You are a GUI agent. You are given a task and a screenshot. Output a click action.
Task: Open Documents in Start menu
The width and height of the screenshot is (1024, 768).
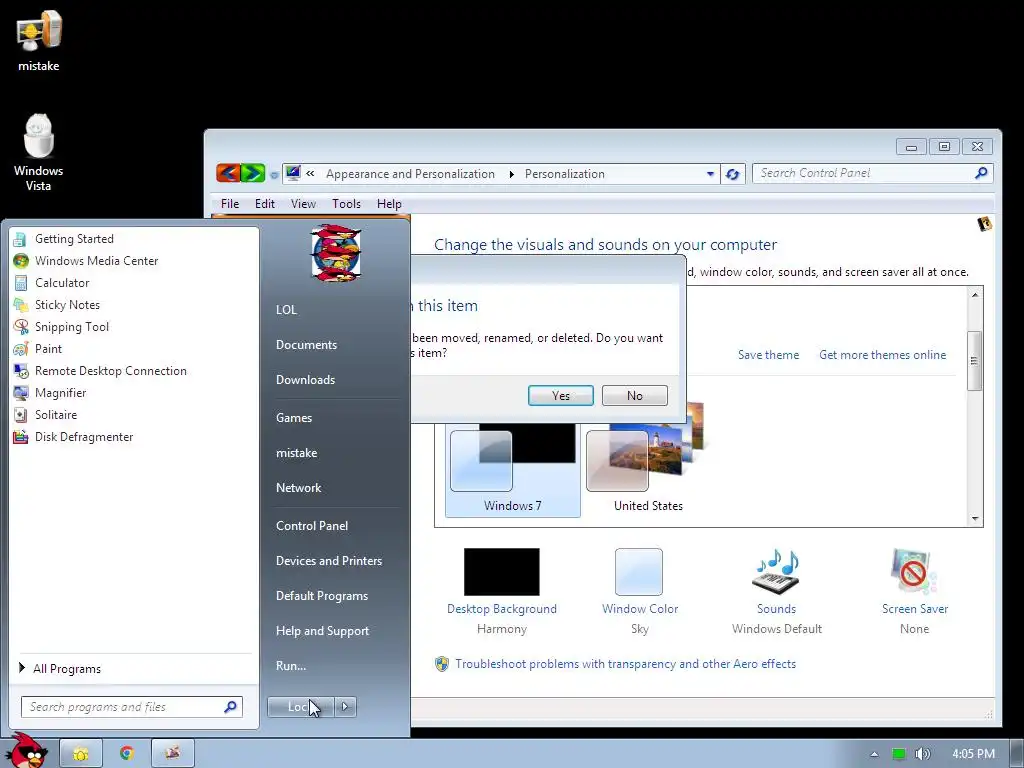[x=306, y=345]
